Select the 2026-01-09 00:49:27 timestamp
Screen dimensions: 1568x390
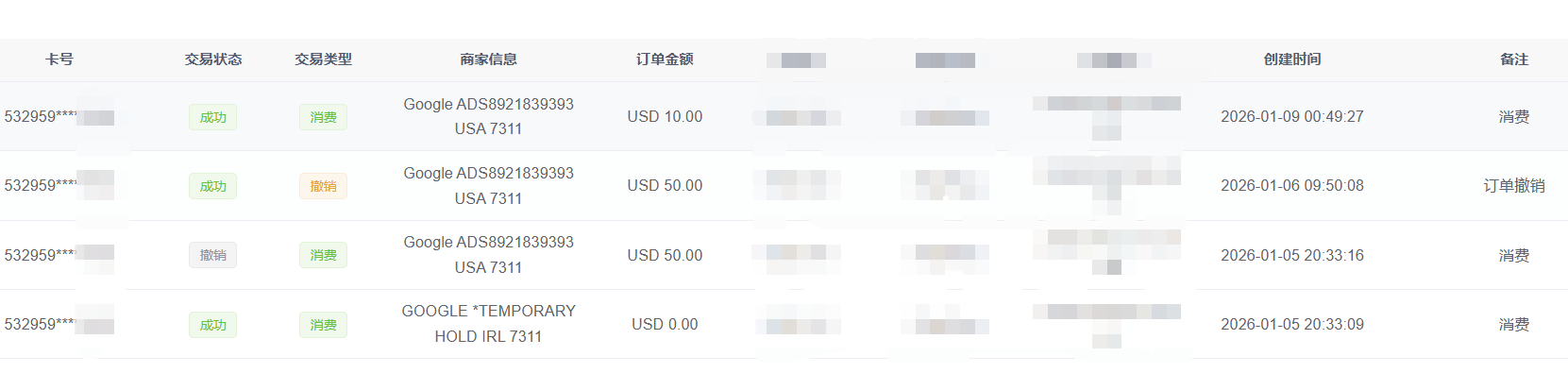1291,117
